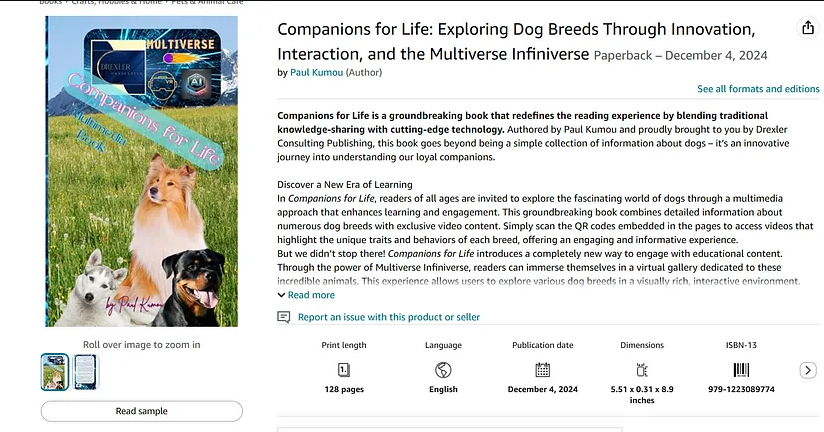824x432 pixels.
Task: Select the second back cover thumbnail
Action: pos(87,371)
